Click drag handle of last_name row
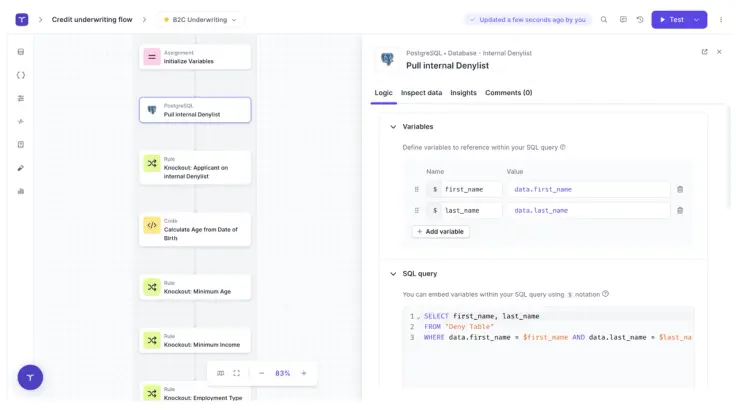 click(x=416, y=210)
